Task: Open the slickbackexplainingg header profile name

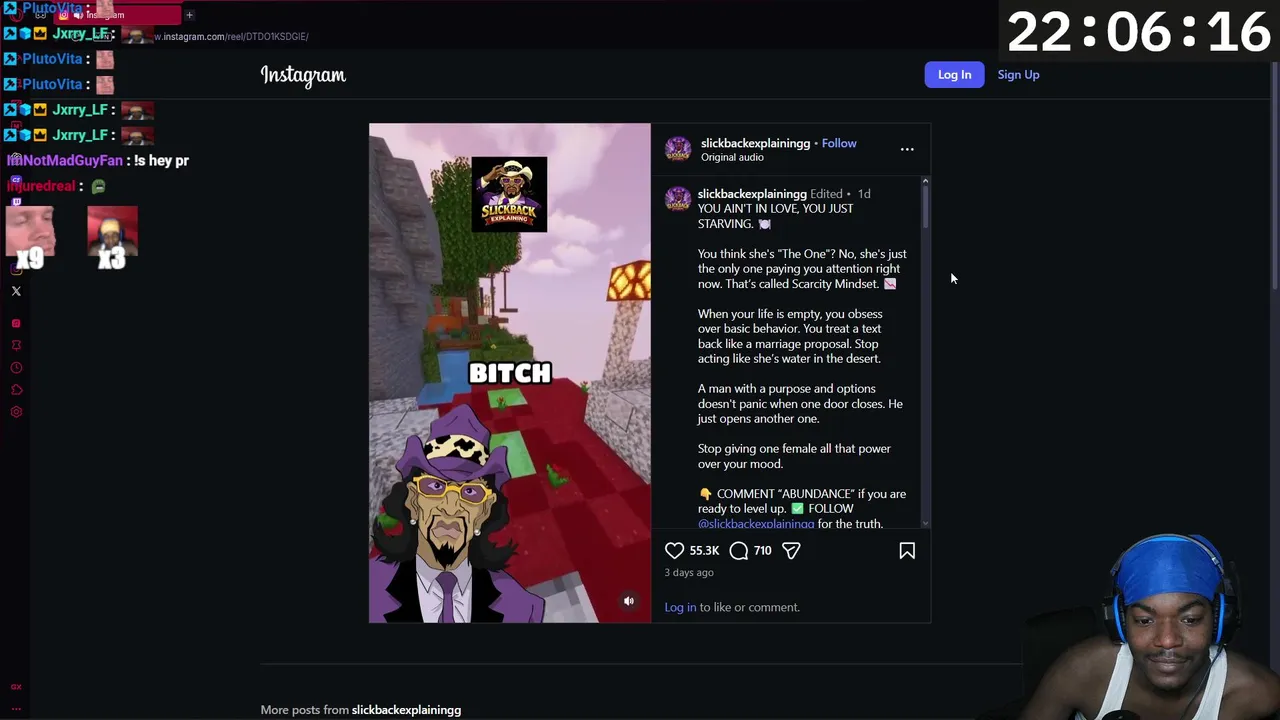Action: pos(755,143)
